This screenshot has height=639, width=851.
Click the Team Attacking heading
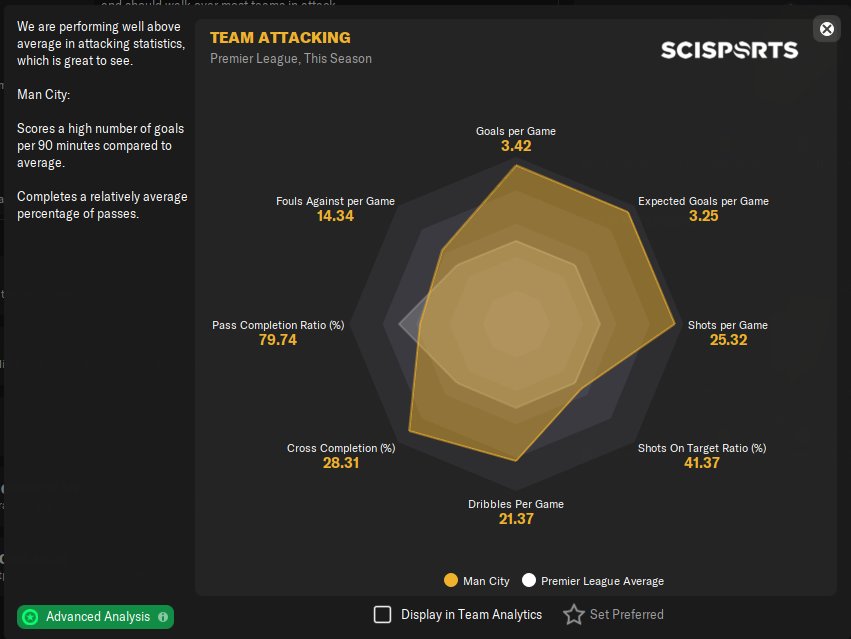[280, 38]
